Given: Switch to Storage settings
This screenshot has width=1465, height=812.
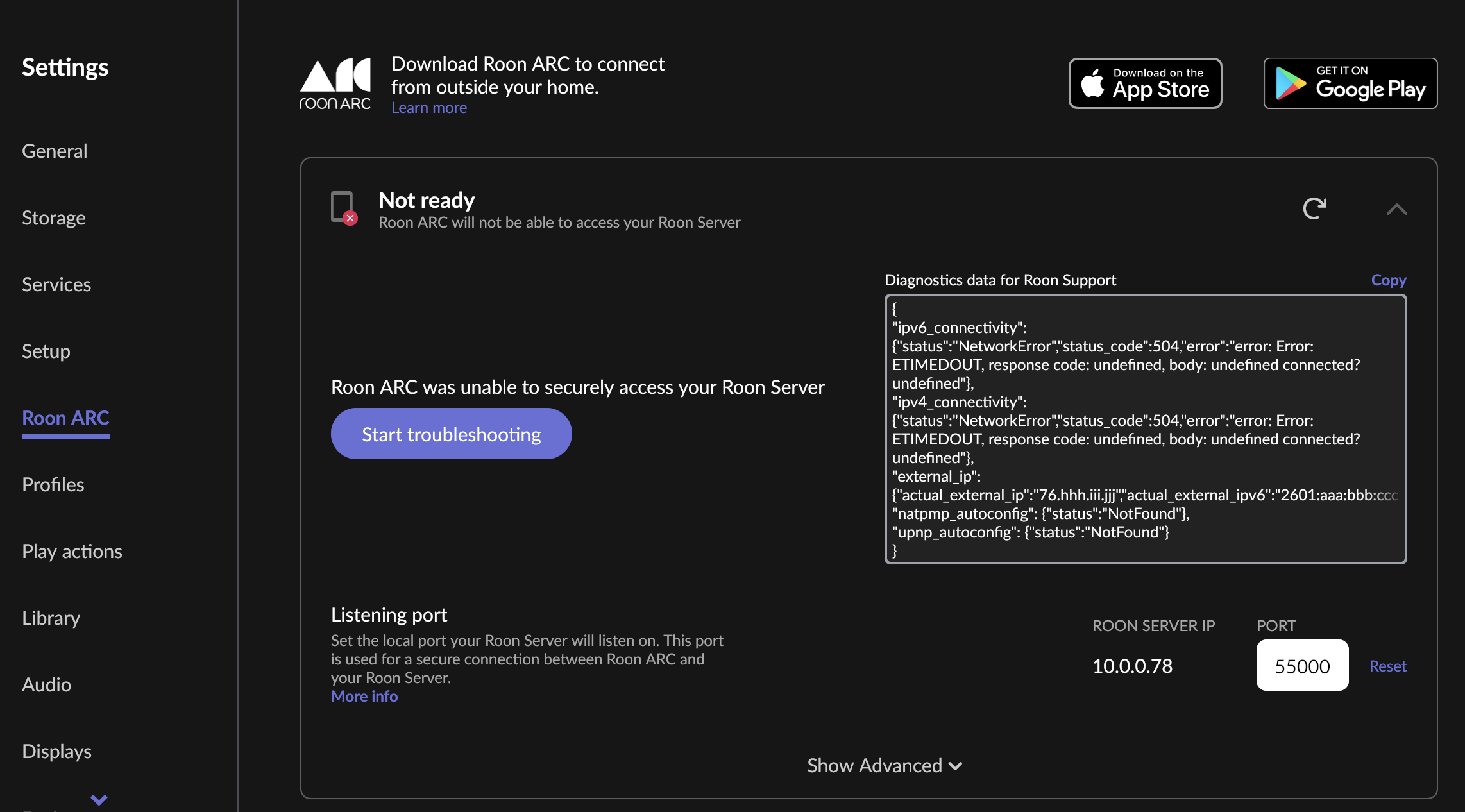Looking at the screenshot, I should pos(54,218).
